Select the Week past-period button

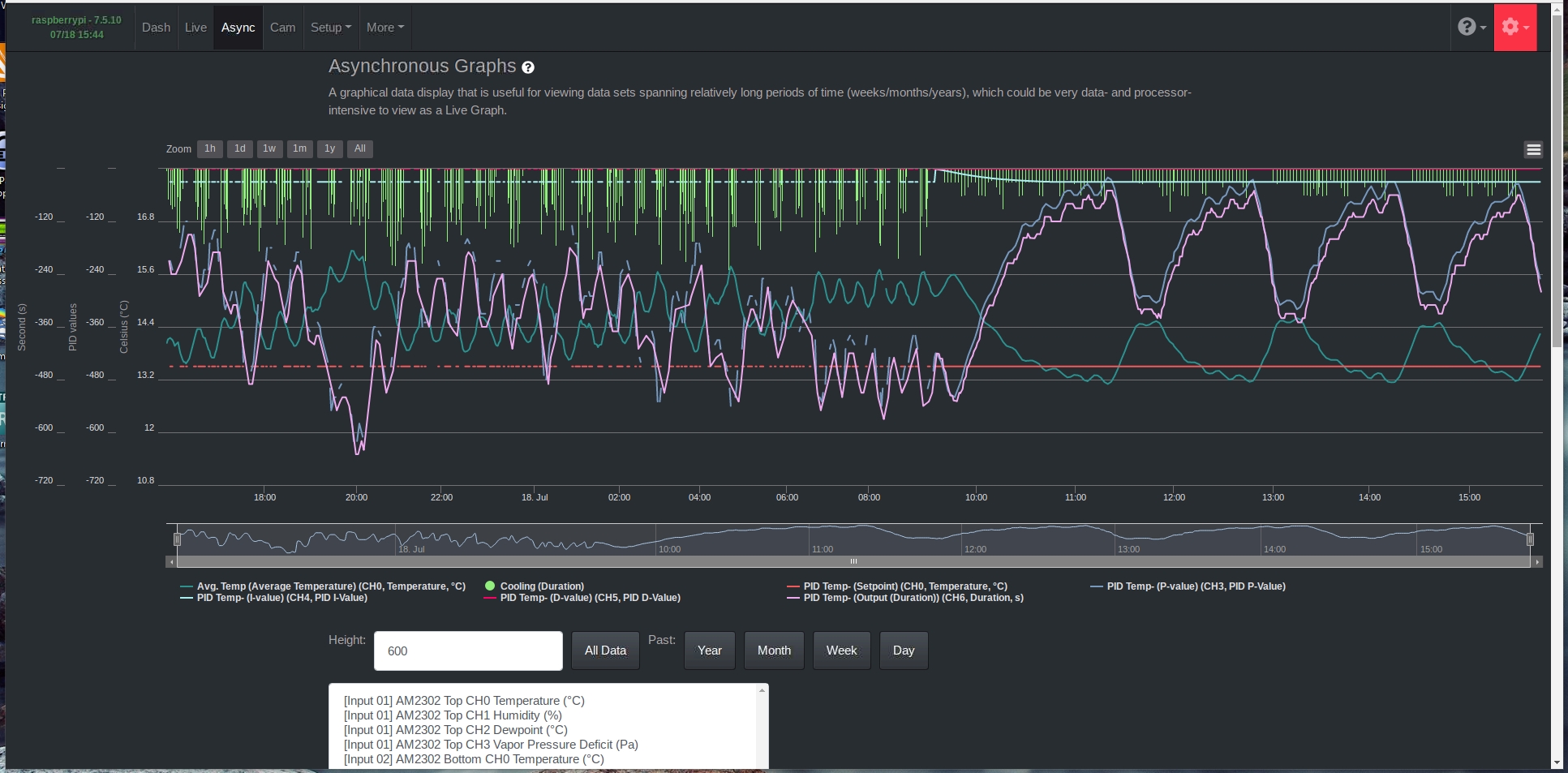coord(841,650)
